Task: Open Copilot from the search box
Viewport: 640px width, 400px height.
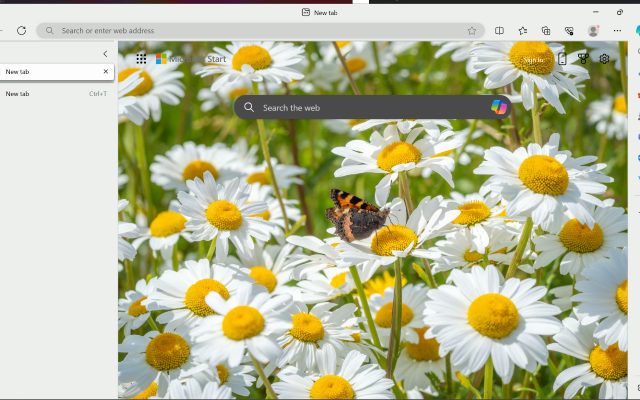Action: coord(498,107)
